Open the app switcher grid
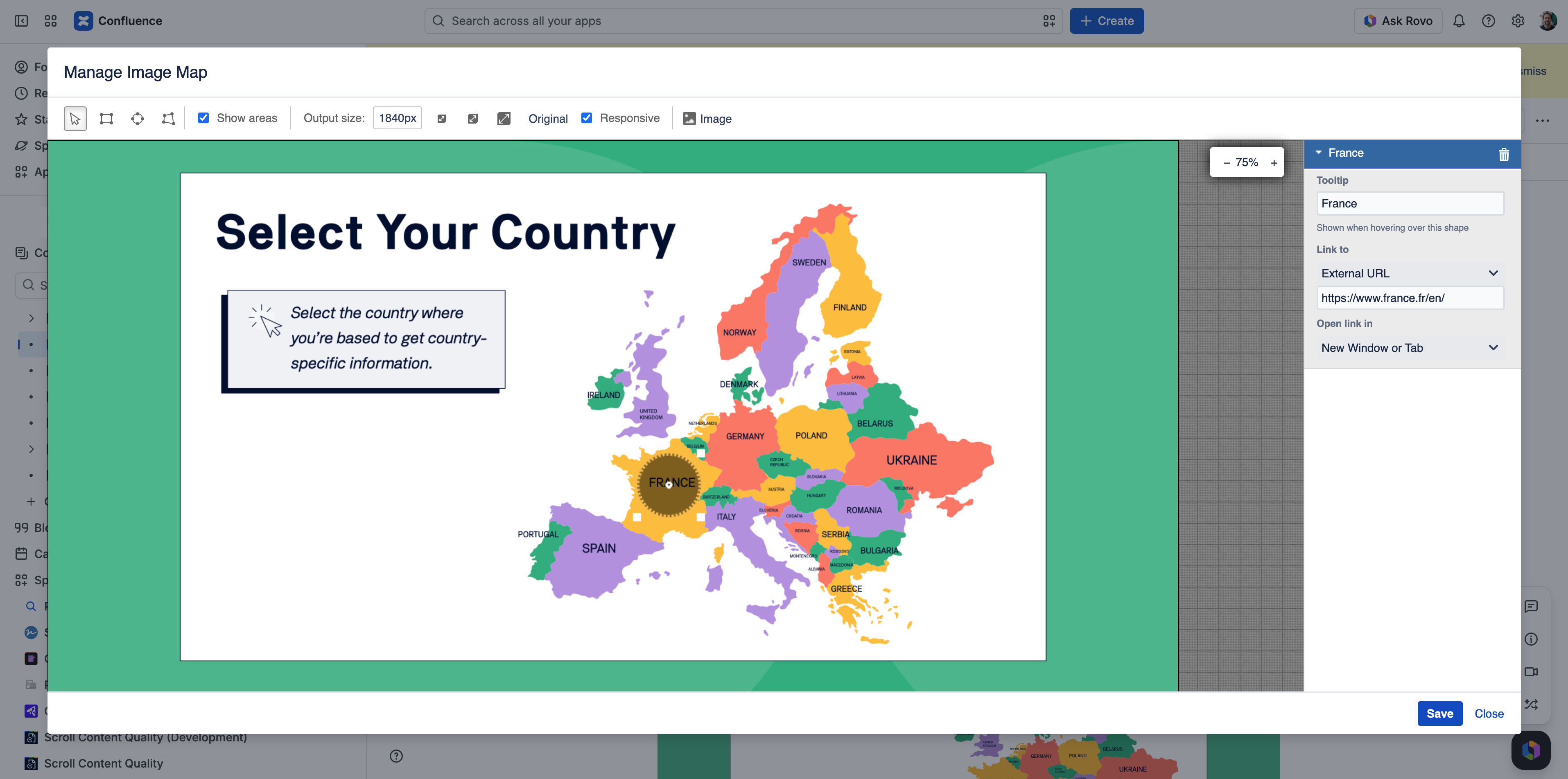This screenshot has width=1568, height=779. [50, 21]
